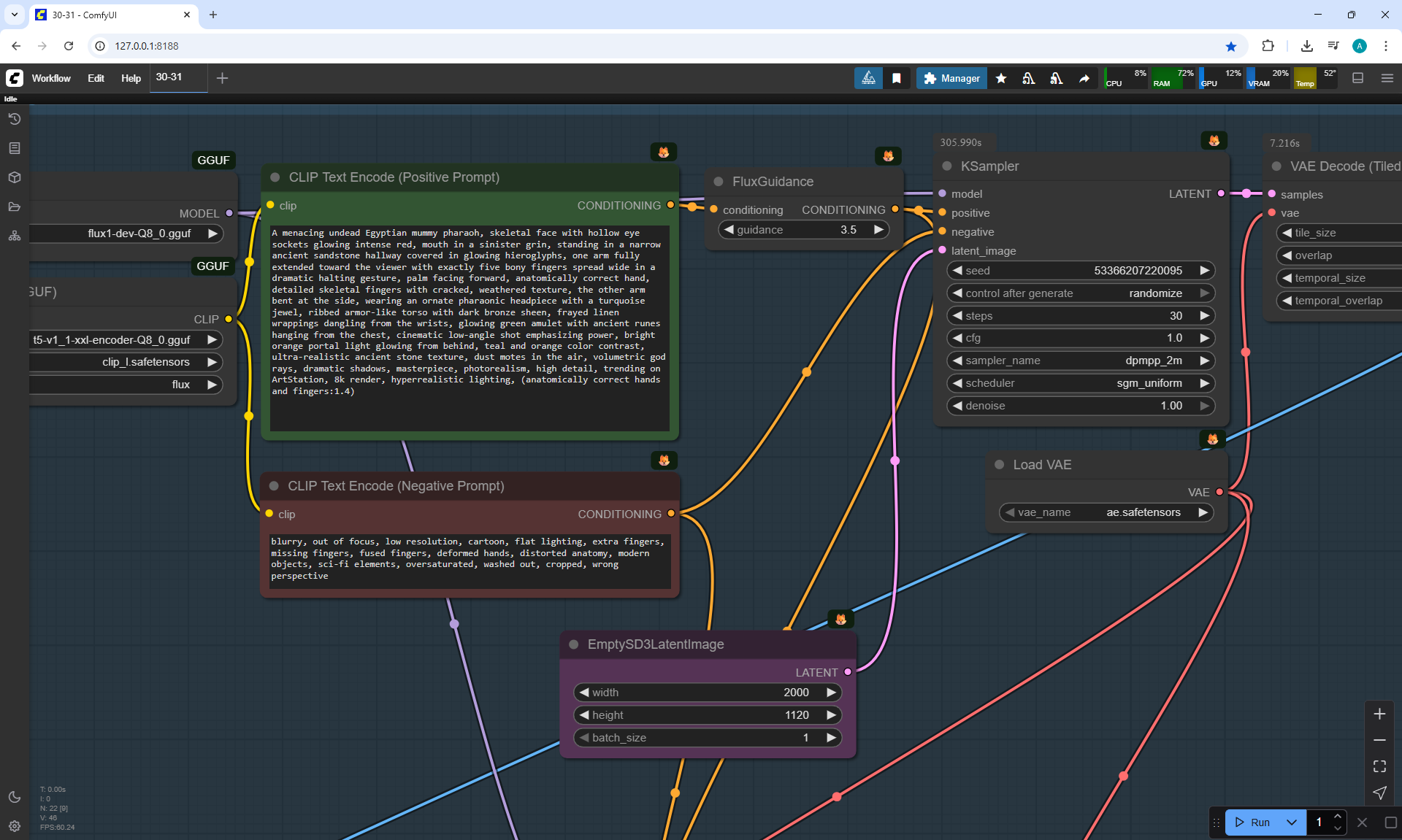The width and height of the screenshot is (1402, 840).
Task: Toggle dark theme moon icon
Action: [x=15, y=797]
